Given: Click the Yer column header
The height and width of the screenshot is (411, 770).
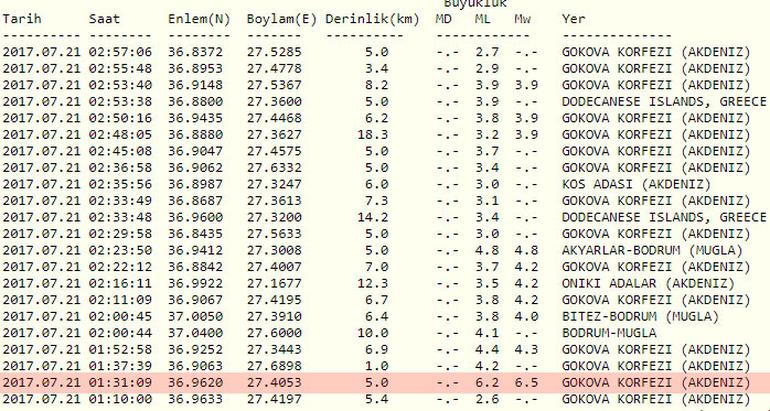Looking at the screenshot, I should [x=573, y=18].
